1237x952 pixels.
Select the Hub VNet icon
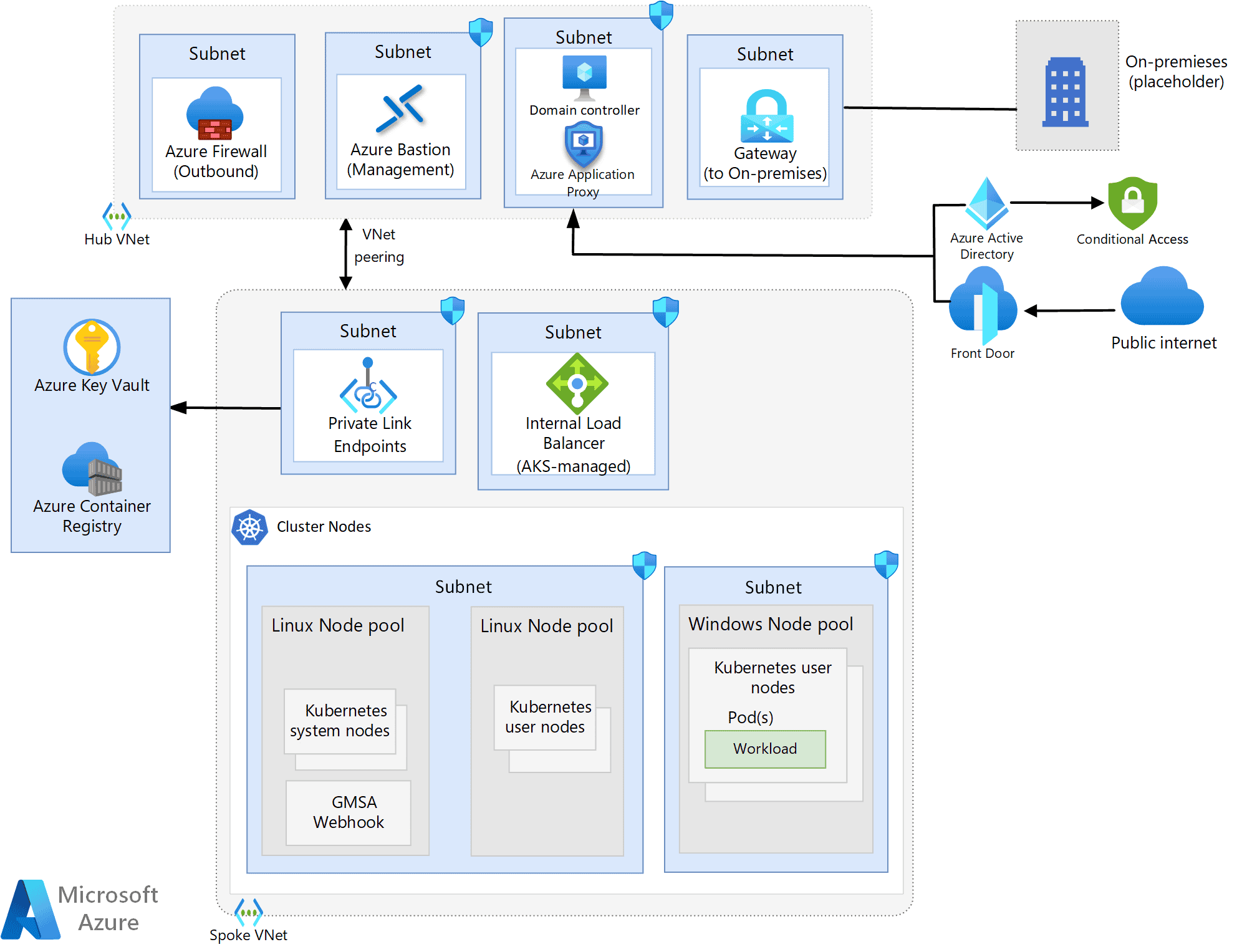(x=117, y=216)
